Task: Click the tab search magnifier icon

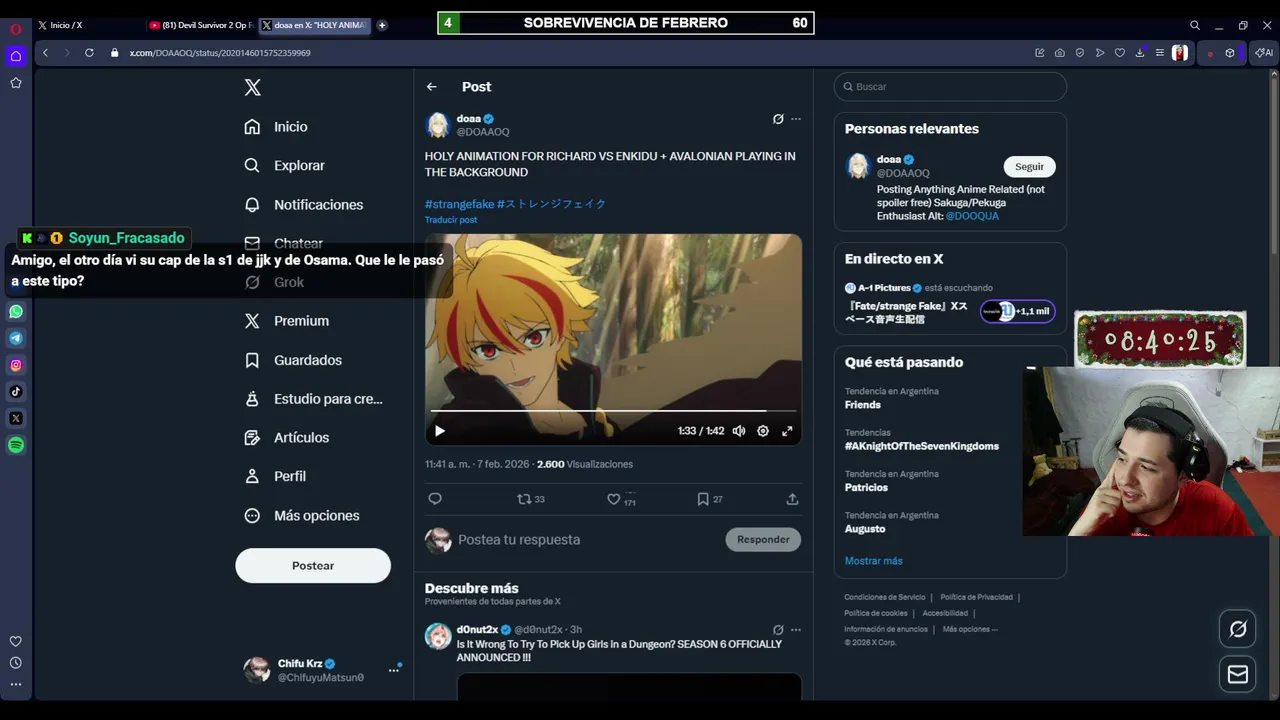Action: (x=1195, y=25)
